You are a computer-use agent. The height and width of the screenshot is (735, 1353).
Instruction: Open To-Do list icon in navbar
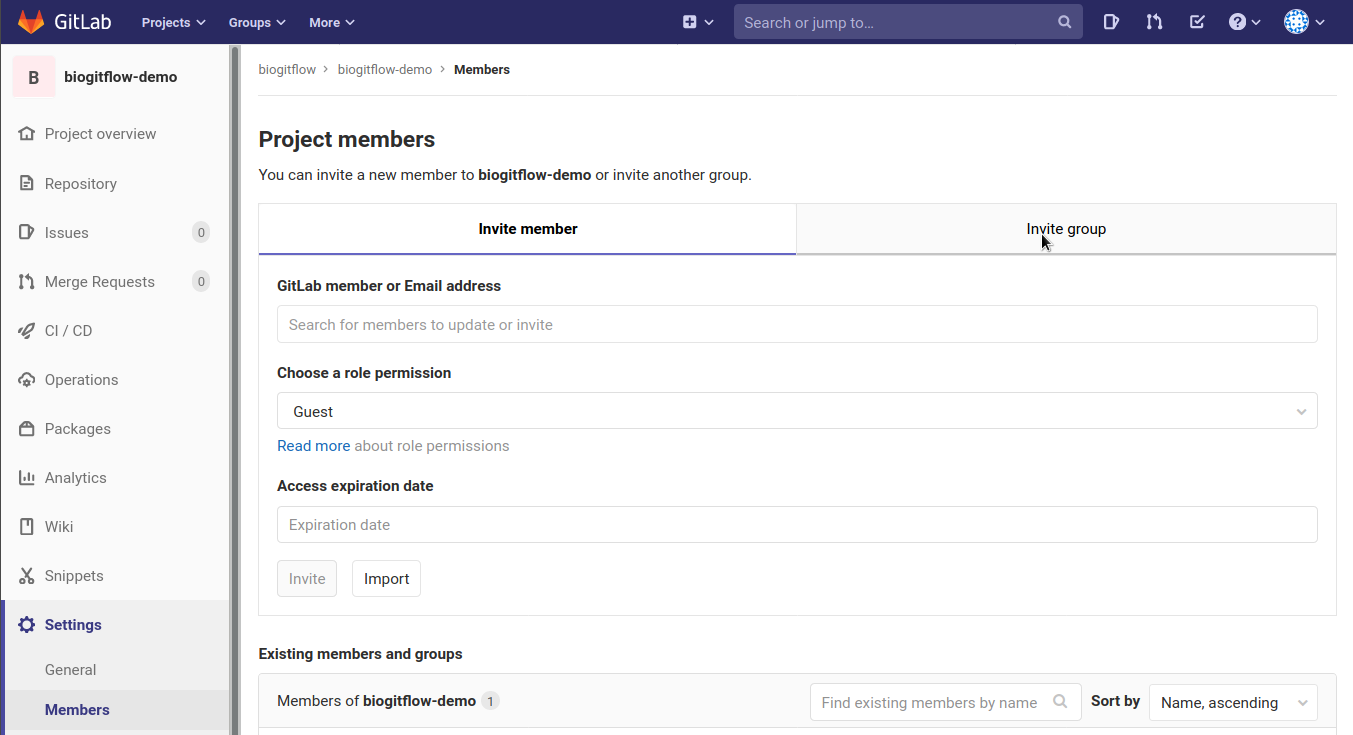[1197, 22]
